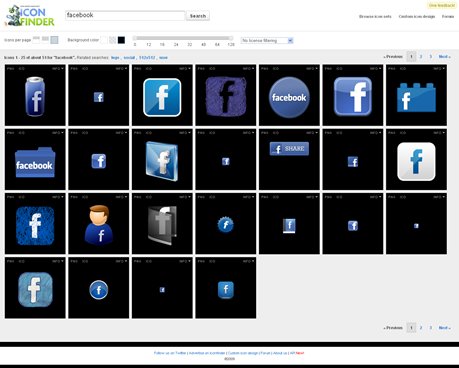Open the blue Facebook folder icon

[x=35, y=162]
